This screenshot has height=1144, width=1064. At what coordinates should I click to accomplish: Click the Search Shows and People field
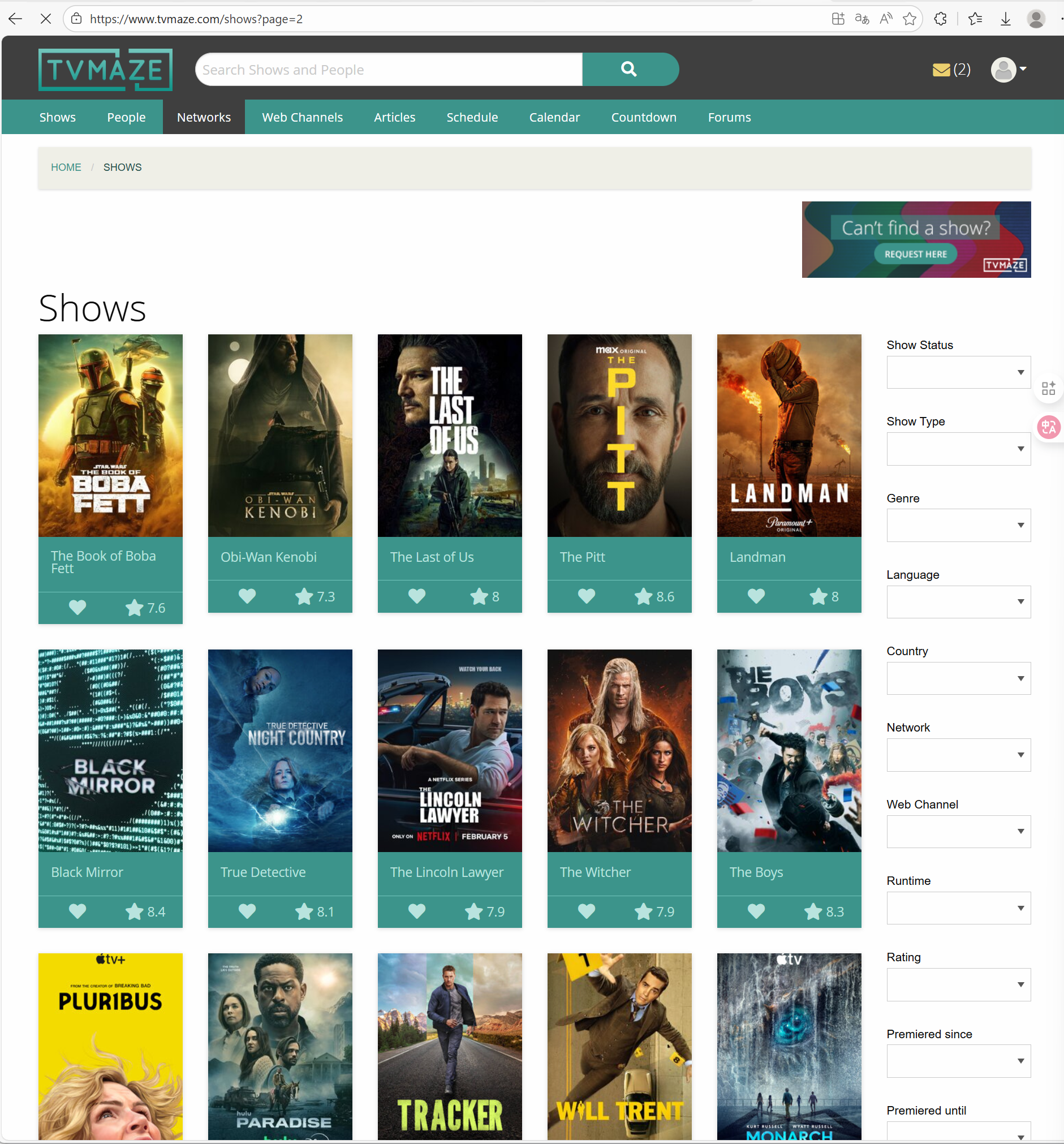(x=389, y=70)
